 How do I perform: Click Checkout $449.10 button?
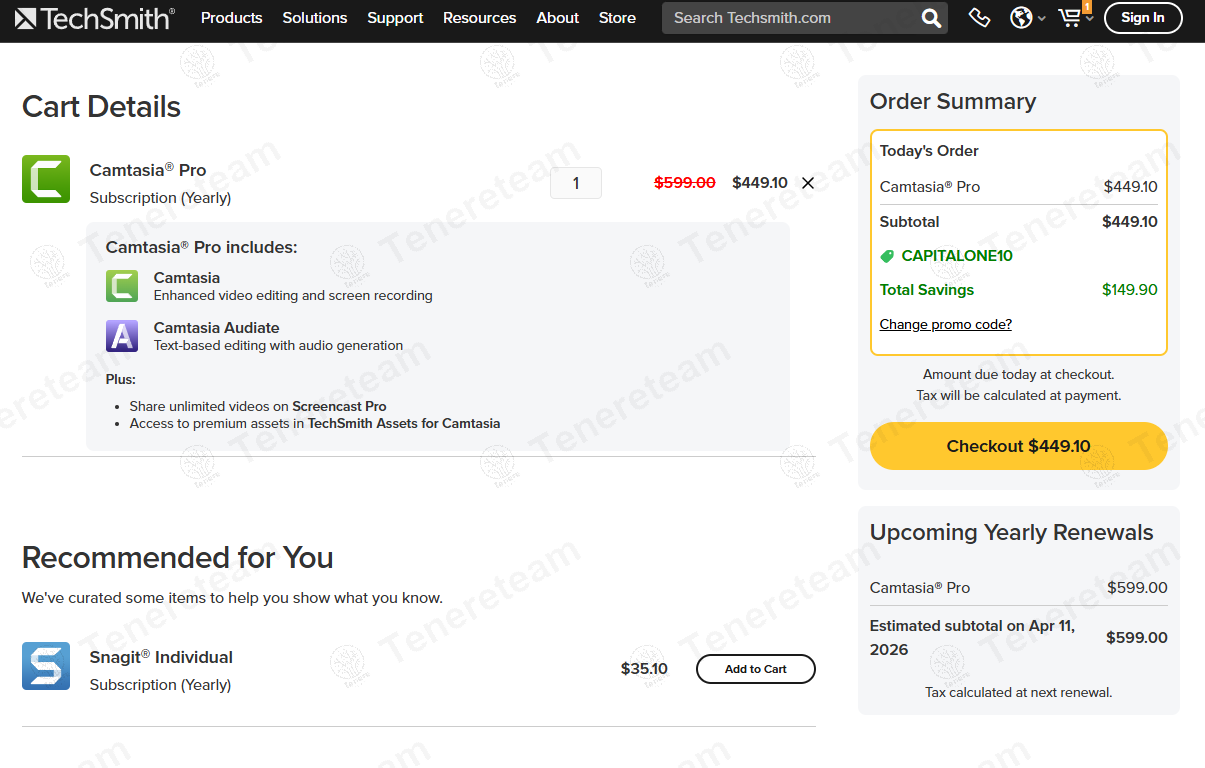pos(1019,446)
